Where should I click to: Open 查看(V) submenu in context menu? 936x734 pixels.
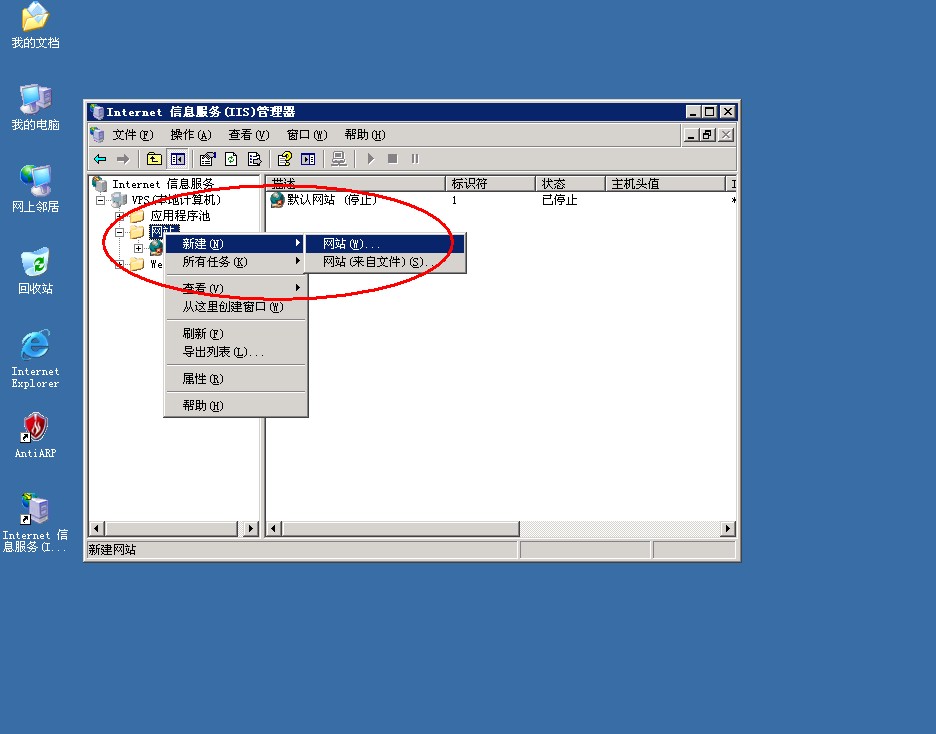coord(235,288)
